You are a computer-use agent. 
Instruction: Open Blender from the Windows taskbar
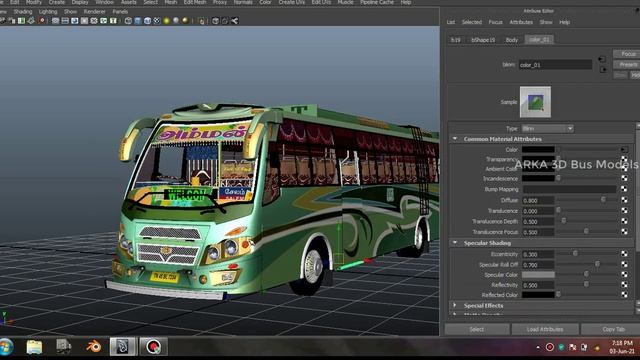pyautogui.click(x=93, y=347)
